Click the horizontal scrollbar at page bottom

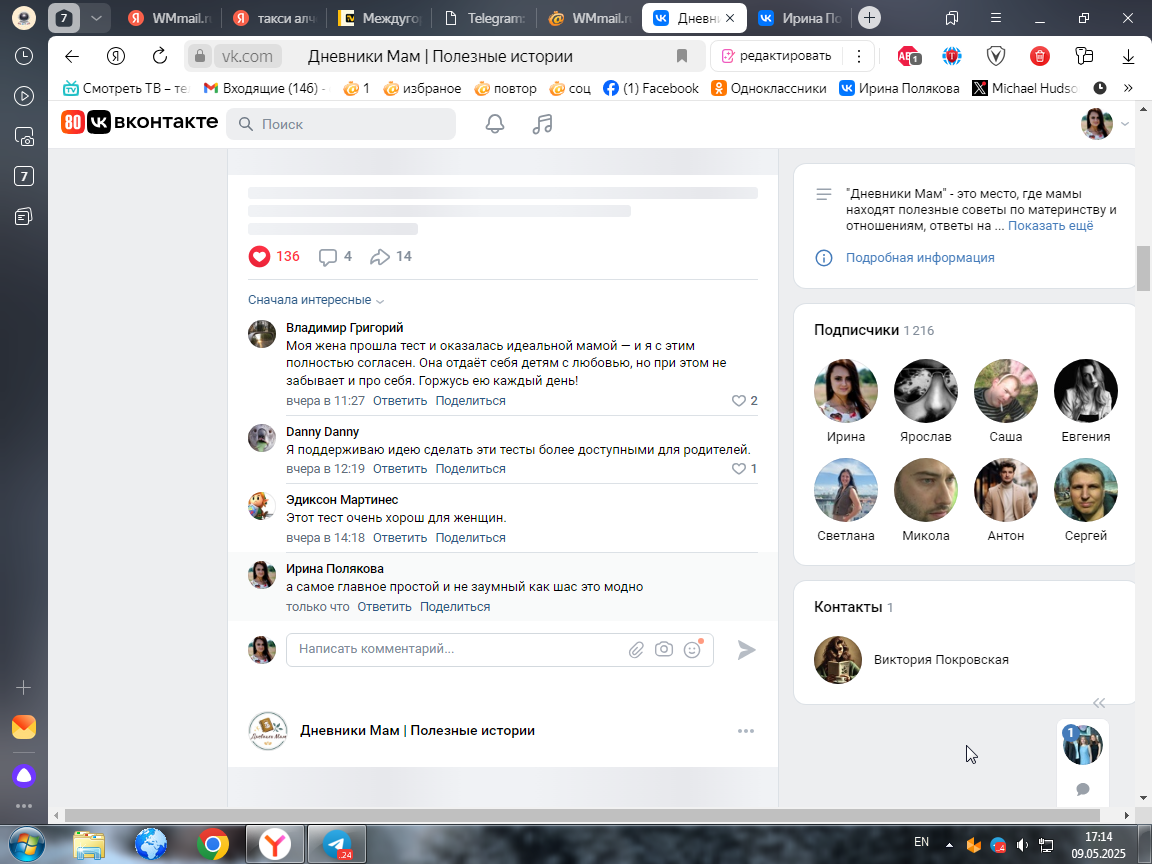click(x=582, y=816)
